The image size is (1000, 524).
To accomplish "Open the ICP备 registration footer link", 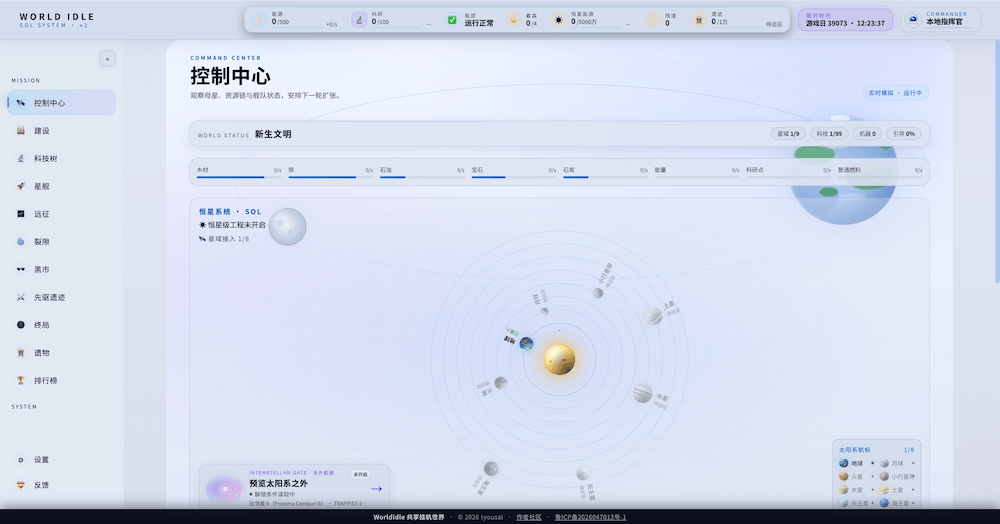I will pos(591,517).
